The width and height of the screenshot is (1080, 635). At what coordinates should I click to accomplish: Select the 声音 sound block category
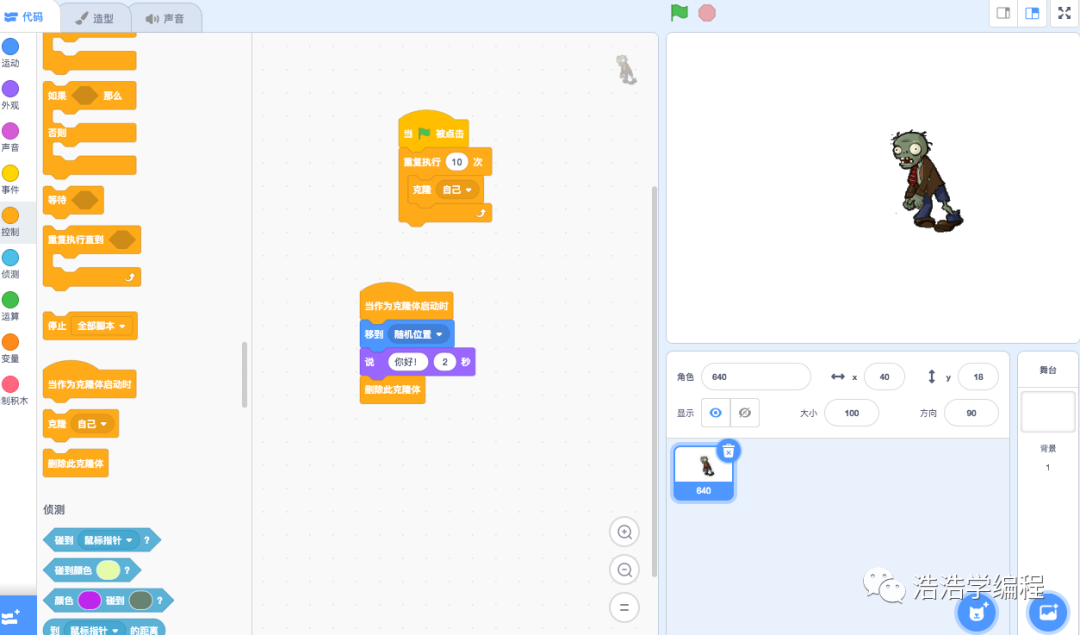pyautogui.click(x=10, y=137)
